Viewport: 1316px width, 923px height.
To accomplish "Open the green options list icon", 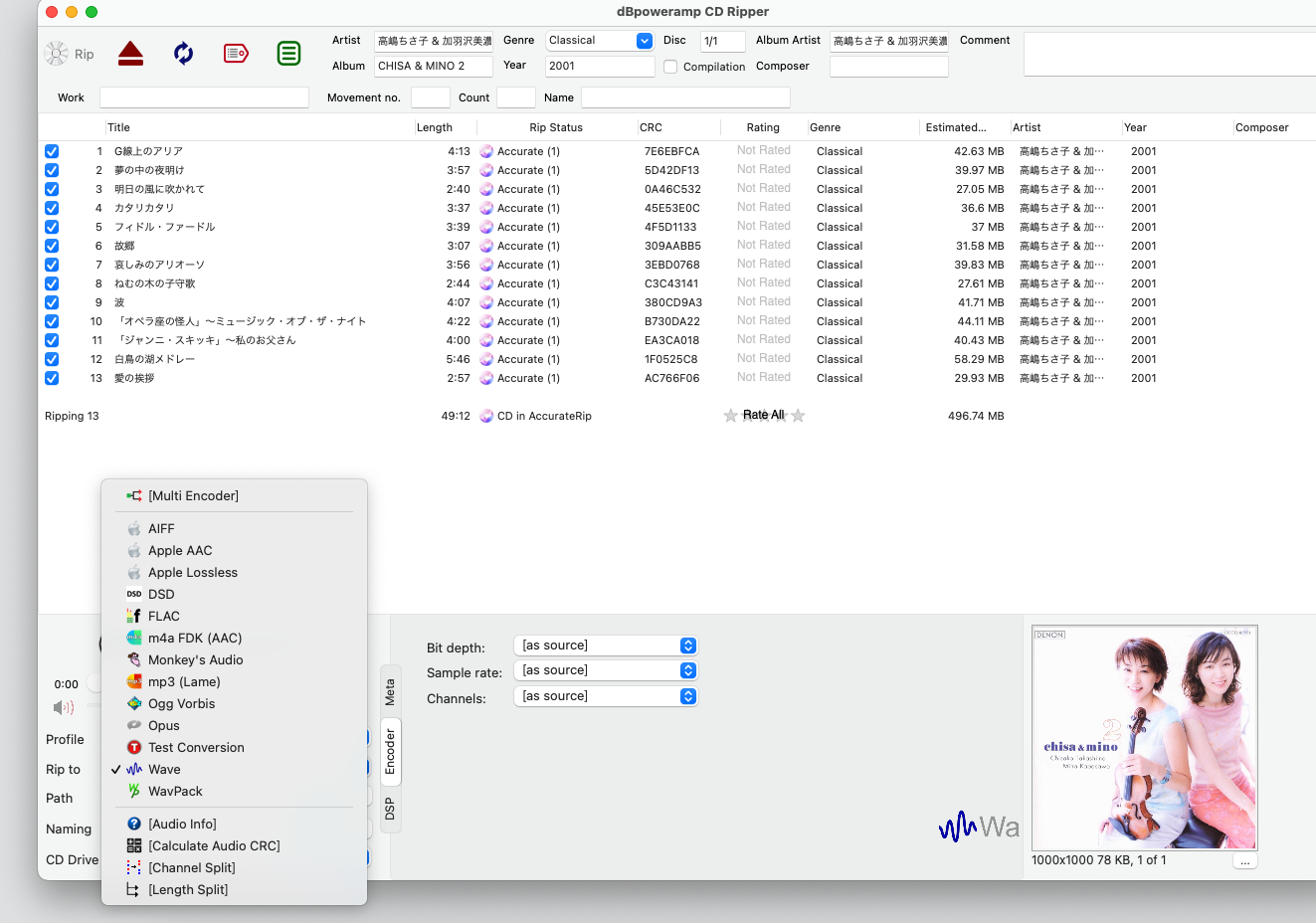I will pos(288,54).
